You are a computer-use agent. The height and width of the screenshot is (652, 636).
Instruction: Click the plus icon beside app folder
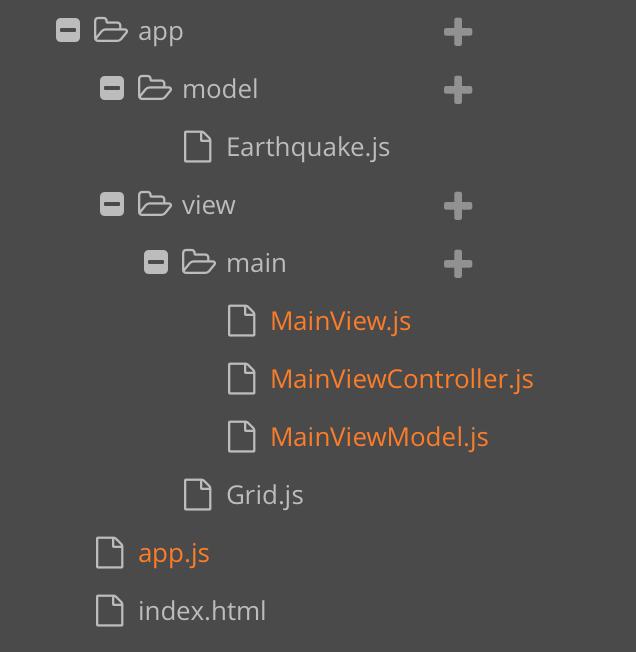458,32
